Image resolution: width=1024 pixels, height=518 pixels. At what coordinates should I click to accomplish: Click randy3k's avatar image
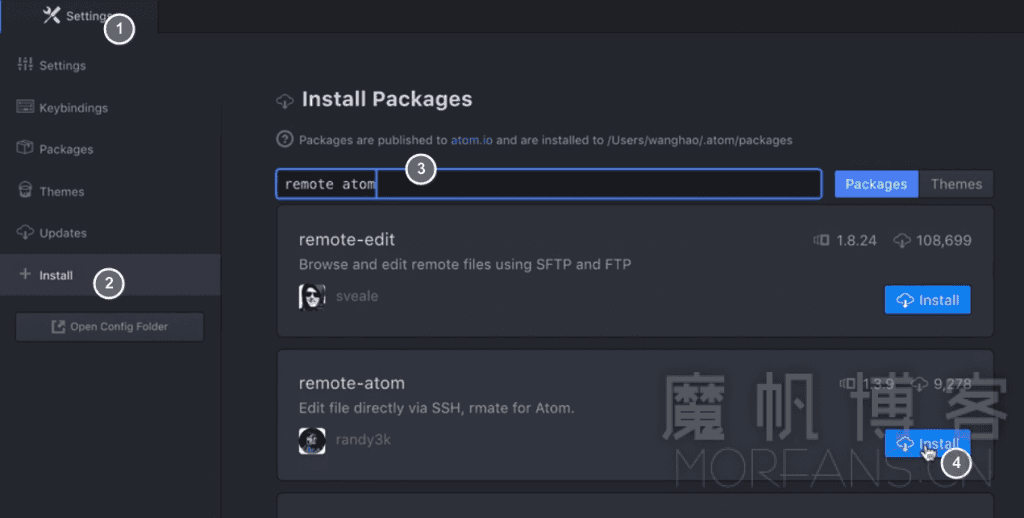[312, 441]
